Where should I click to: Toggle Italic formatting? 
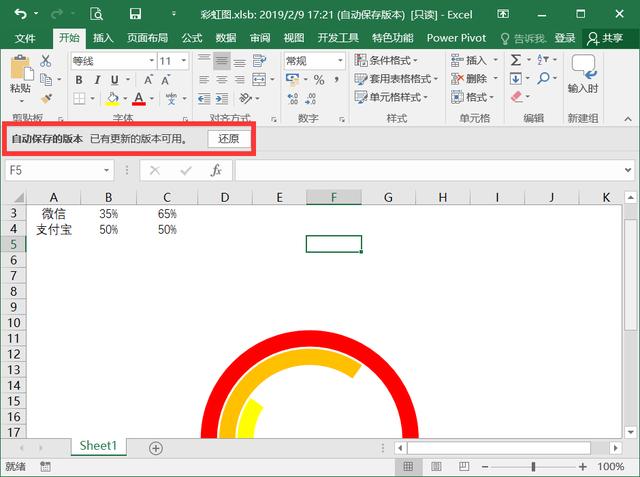97,80
